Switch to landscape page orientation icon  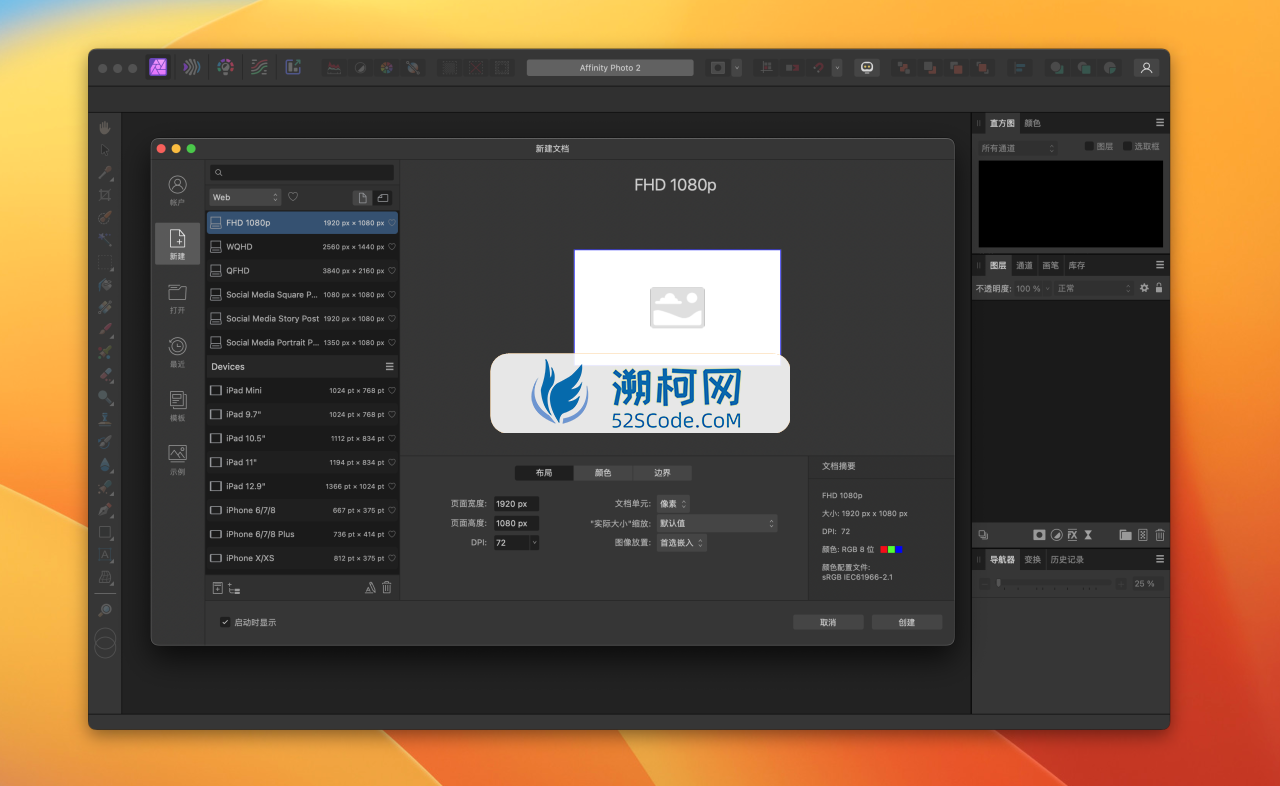382,197
